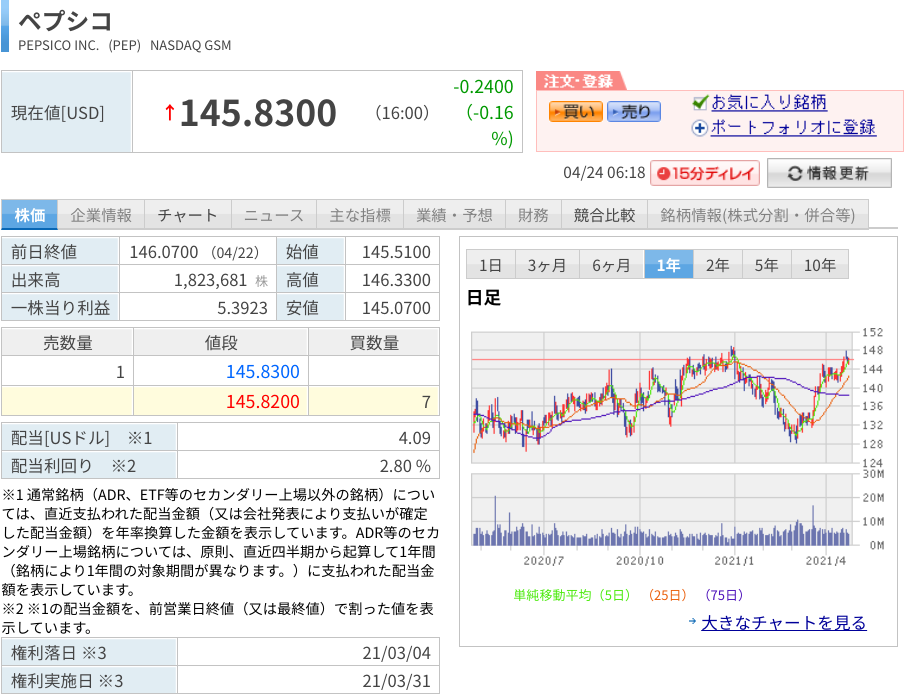This screenshot has width=907, height=698.
Task: Select the 1年 chart range
Action: click(x=668, y=265)
